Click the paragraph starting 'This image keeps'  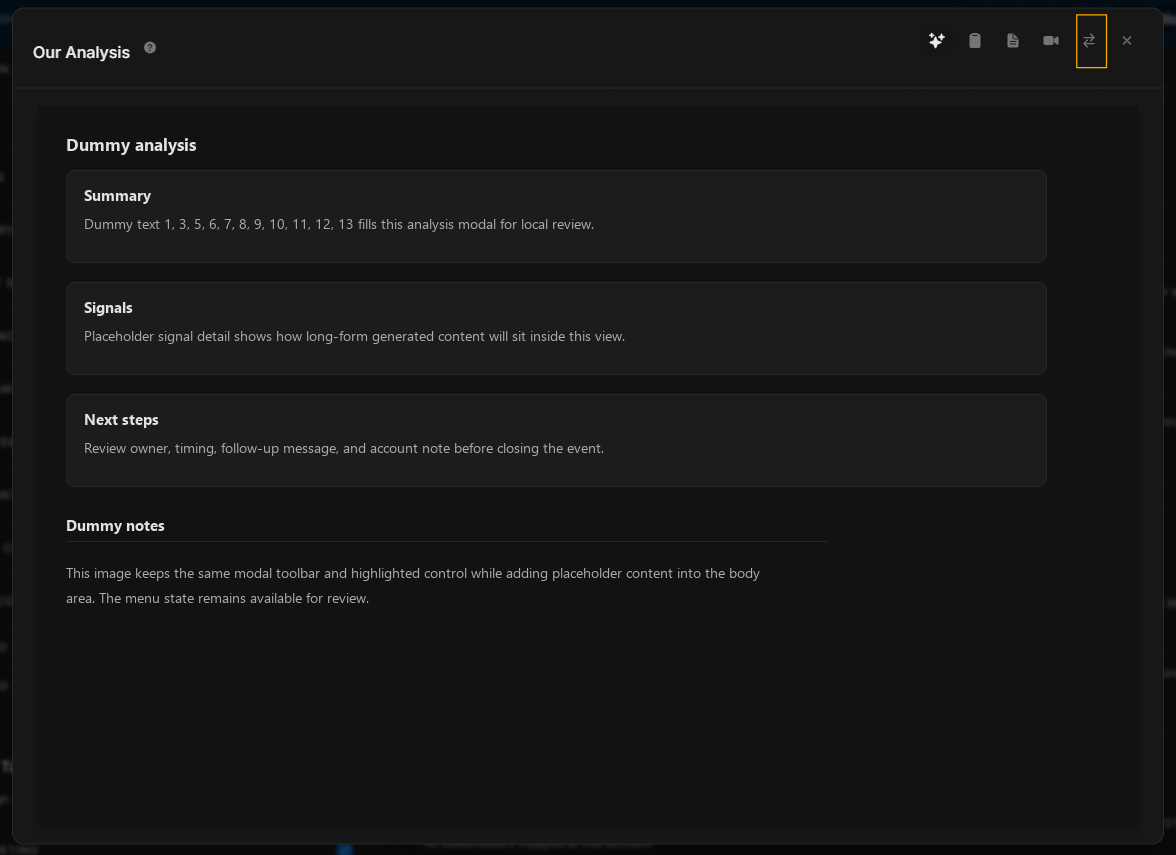coord(412,586)
